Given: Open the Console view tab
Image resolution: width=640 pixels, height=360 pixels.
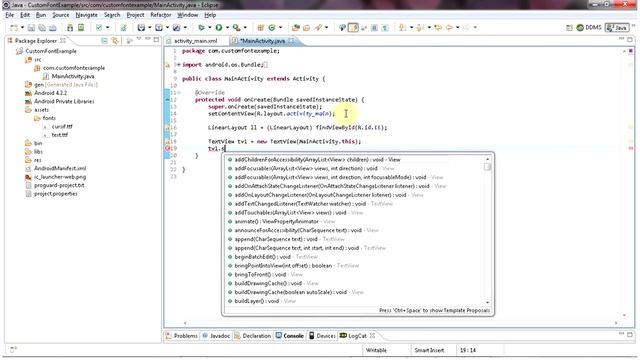Looking at the screenshot, I should pyautogui.click(x=289, y=336).
